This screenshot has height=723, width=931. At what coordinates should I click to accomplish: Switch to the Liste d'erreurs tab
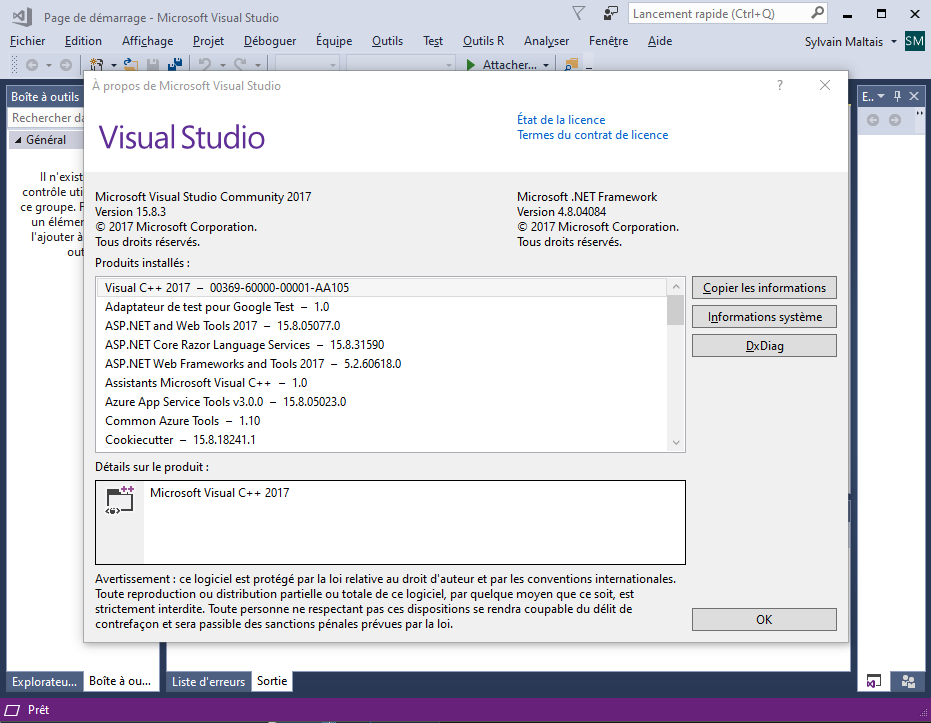[208, 682]
